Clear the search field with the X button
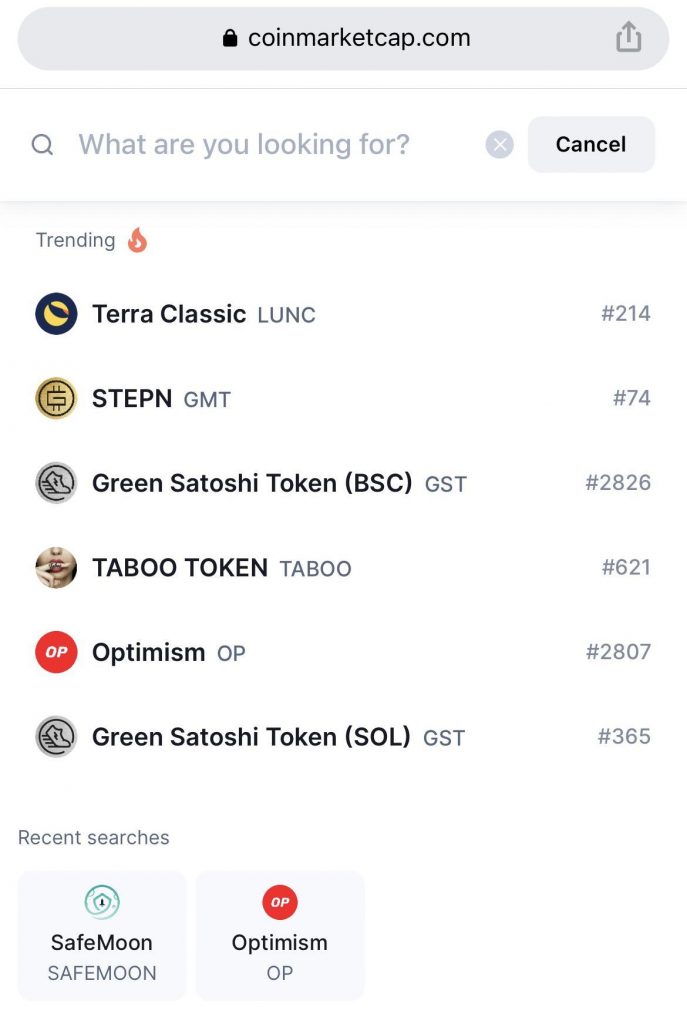Image resolution: width=687 pixels, height=1024 pixels. (498, 144)
